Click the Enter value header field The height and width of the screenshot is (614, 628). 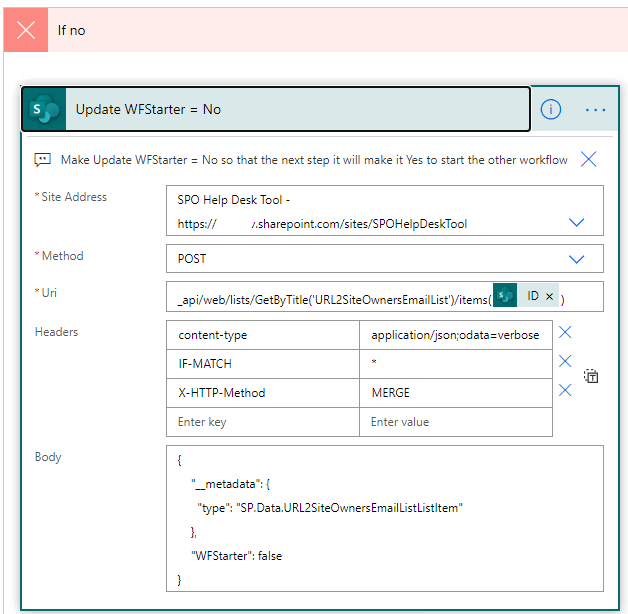pos(455,422)
